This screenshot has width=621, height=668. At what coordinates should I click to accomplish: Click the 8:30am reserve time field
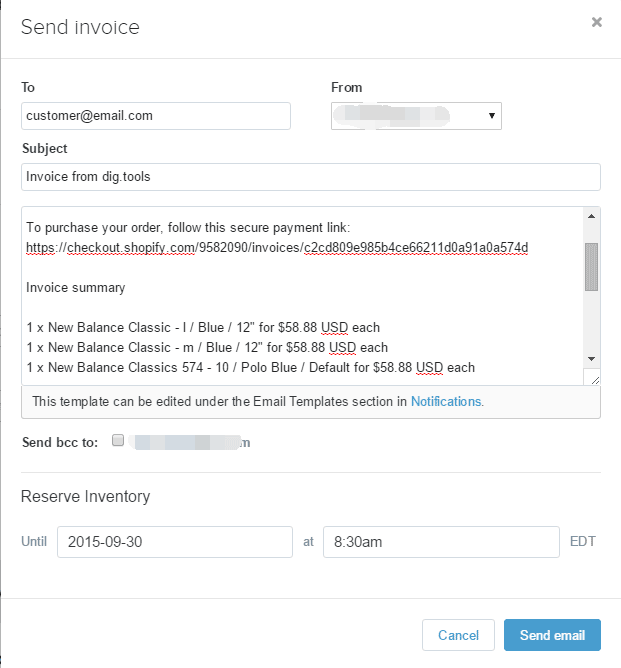[x=440, y=542]
